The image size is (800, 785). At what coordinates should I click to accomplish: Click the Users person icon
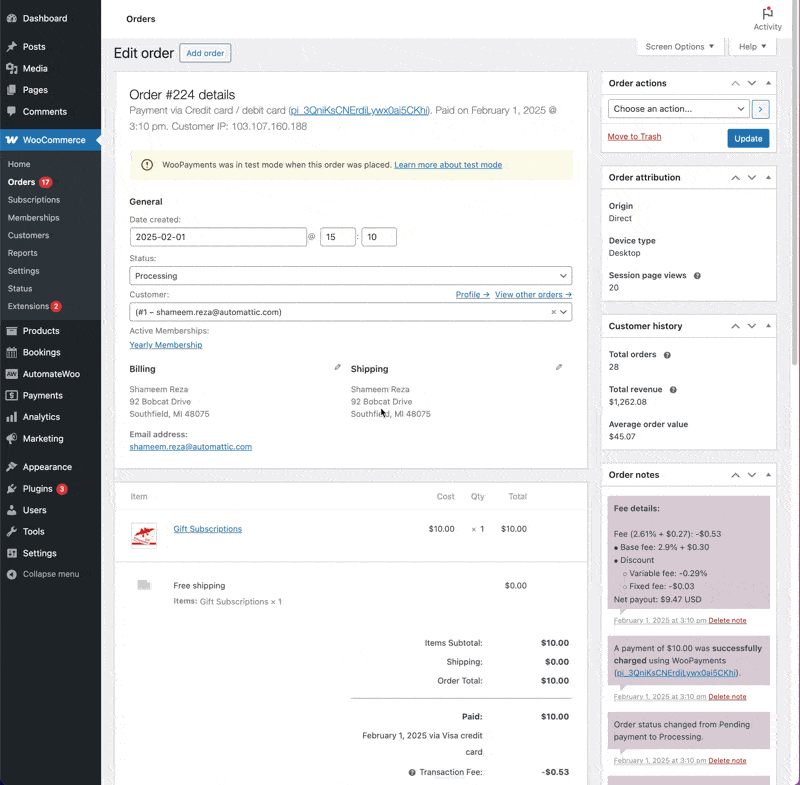(12, 510)
